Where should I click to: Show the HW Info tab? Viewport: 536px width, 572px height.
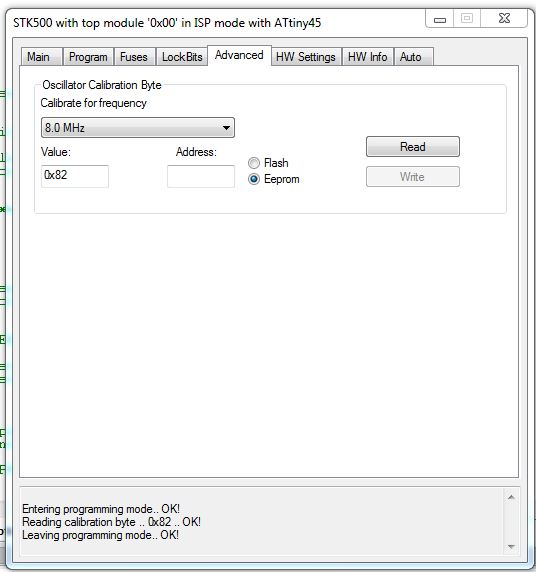(x=367, y=57)
